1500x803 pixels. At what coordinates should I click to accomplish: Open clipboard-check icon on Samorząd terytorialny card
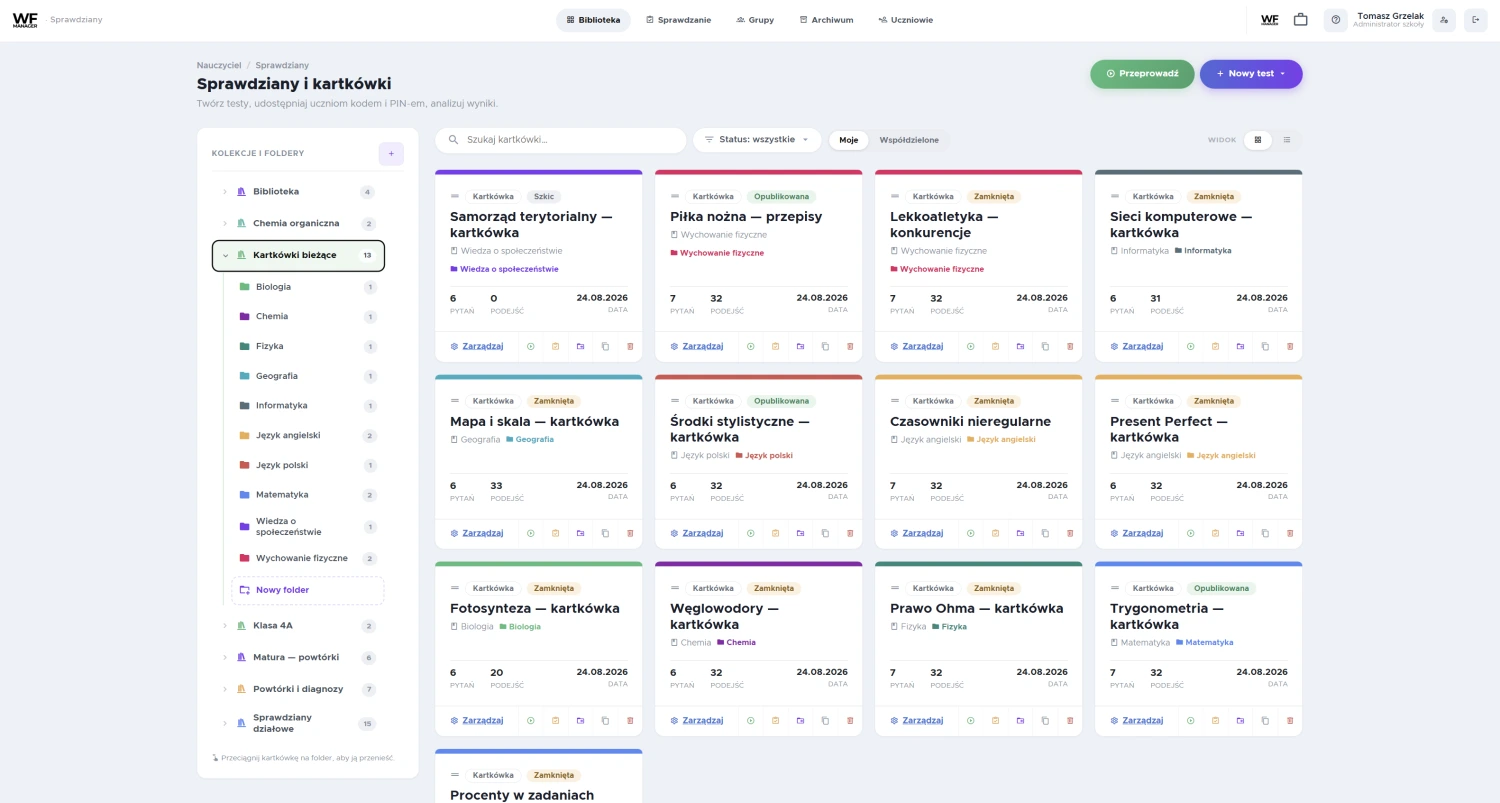(x=555, y=346)
